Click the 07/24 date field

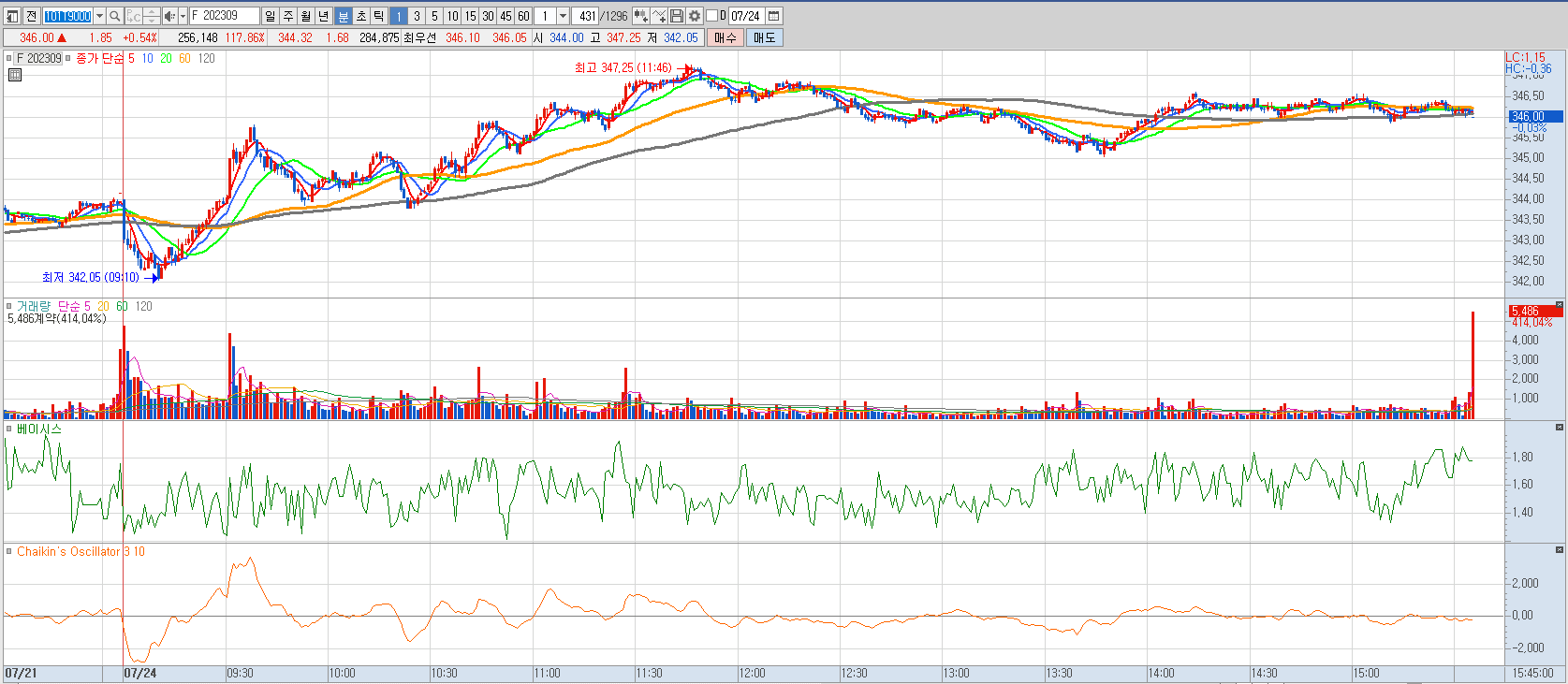point(746,16)
